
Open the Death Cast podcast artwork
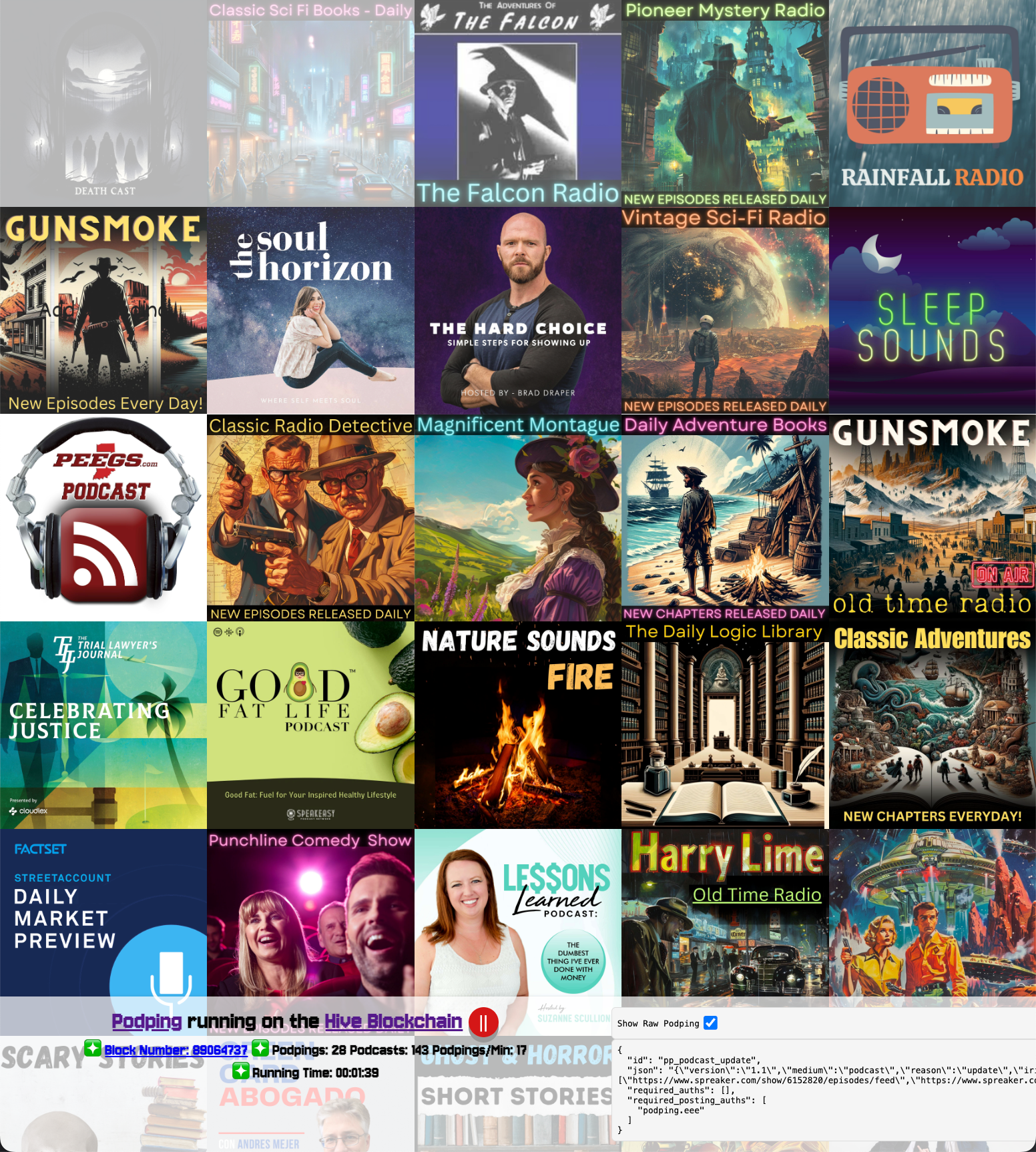(x=103, y=103)
